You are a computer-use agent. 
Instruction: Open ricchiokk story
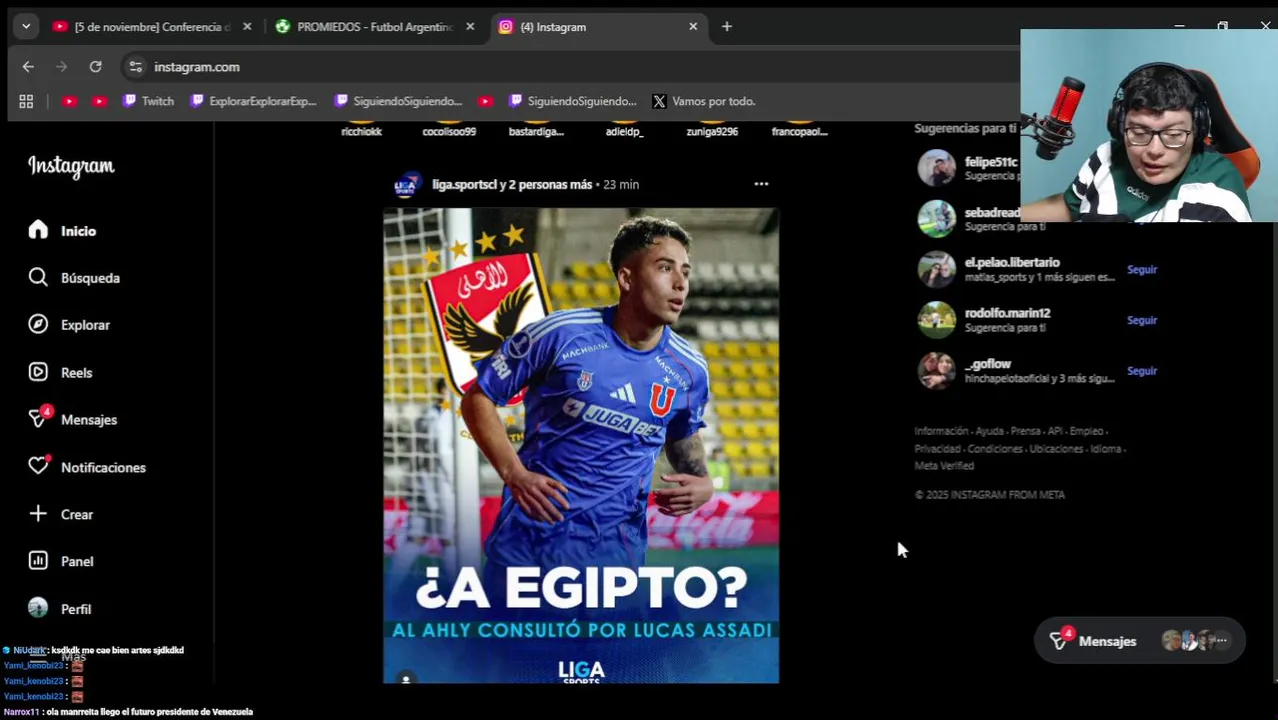point(361,131)
